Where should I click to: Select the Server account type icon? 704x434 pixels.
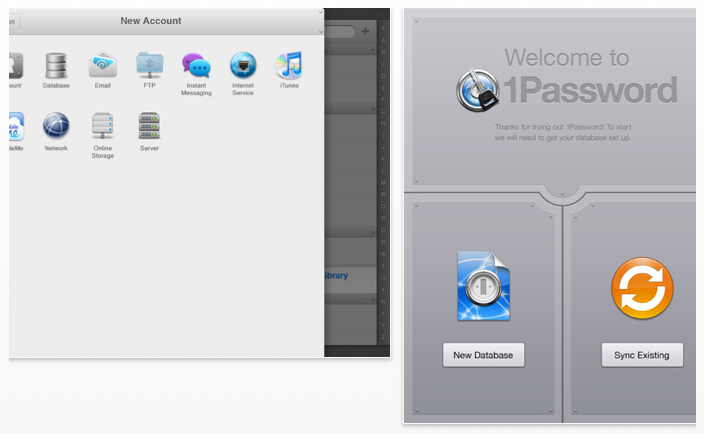(x=150, y=125)
